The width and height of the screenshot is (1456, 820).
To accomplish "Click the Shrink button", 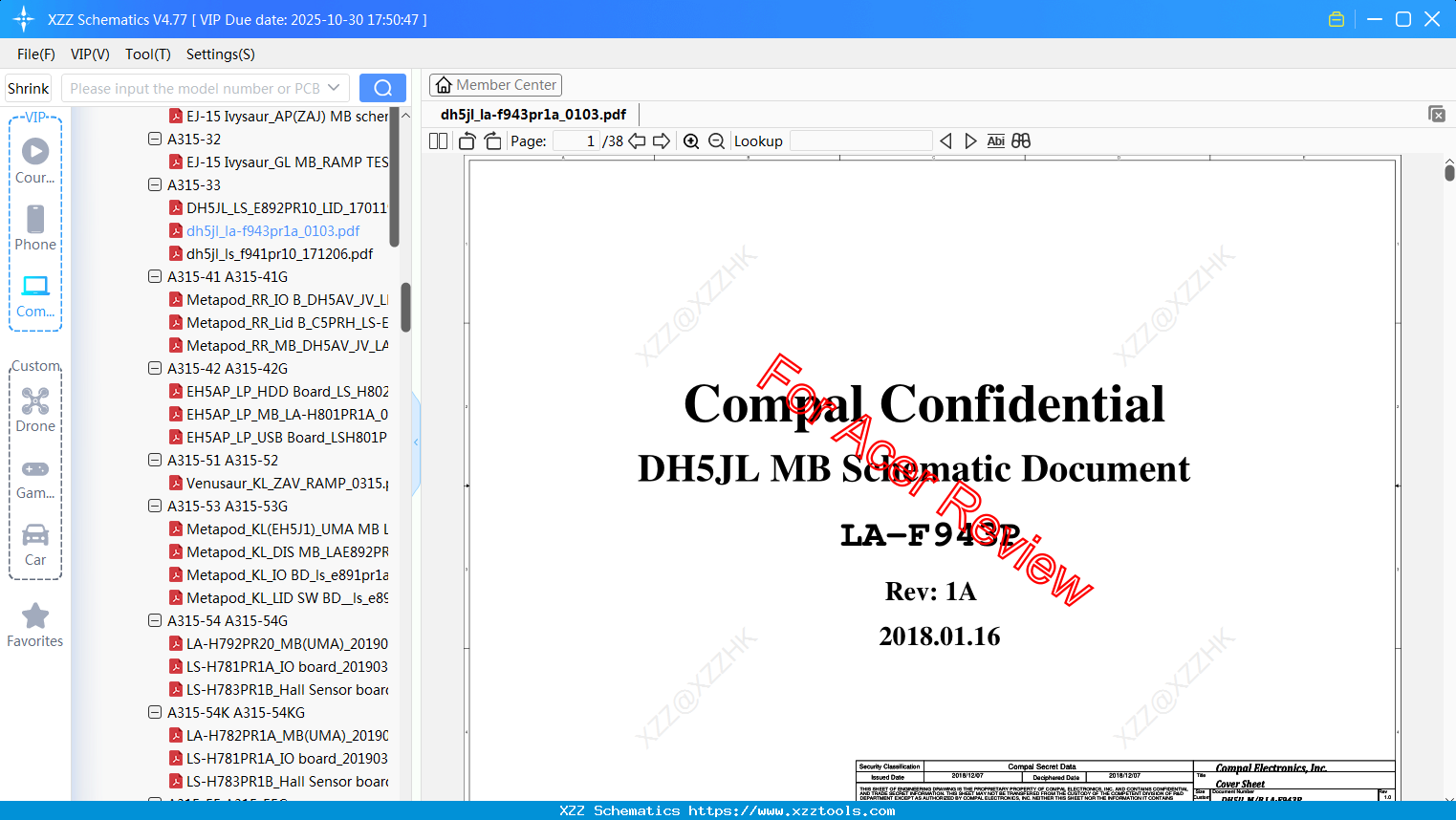I will click(x=29, y=88).
